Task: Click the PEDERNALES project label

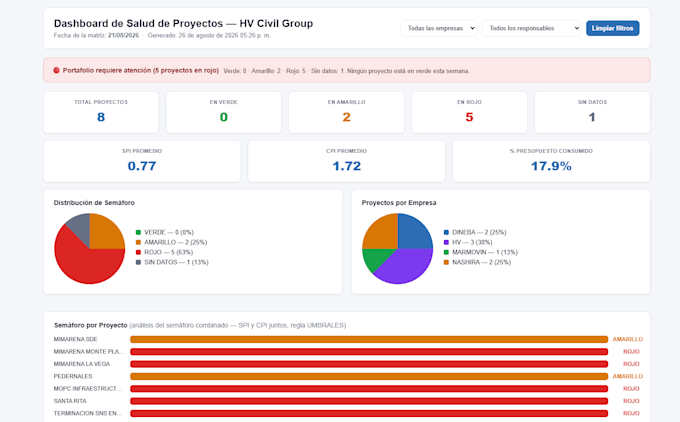Action: click(73, 376)
